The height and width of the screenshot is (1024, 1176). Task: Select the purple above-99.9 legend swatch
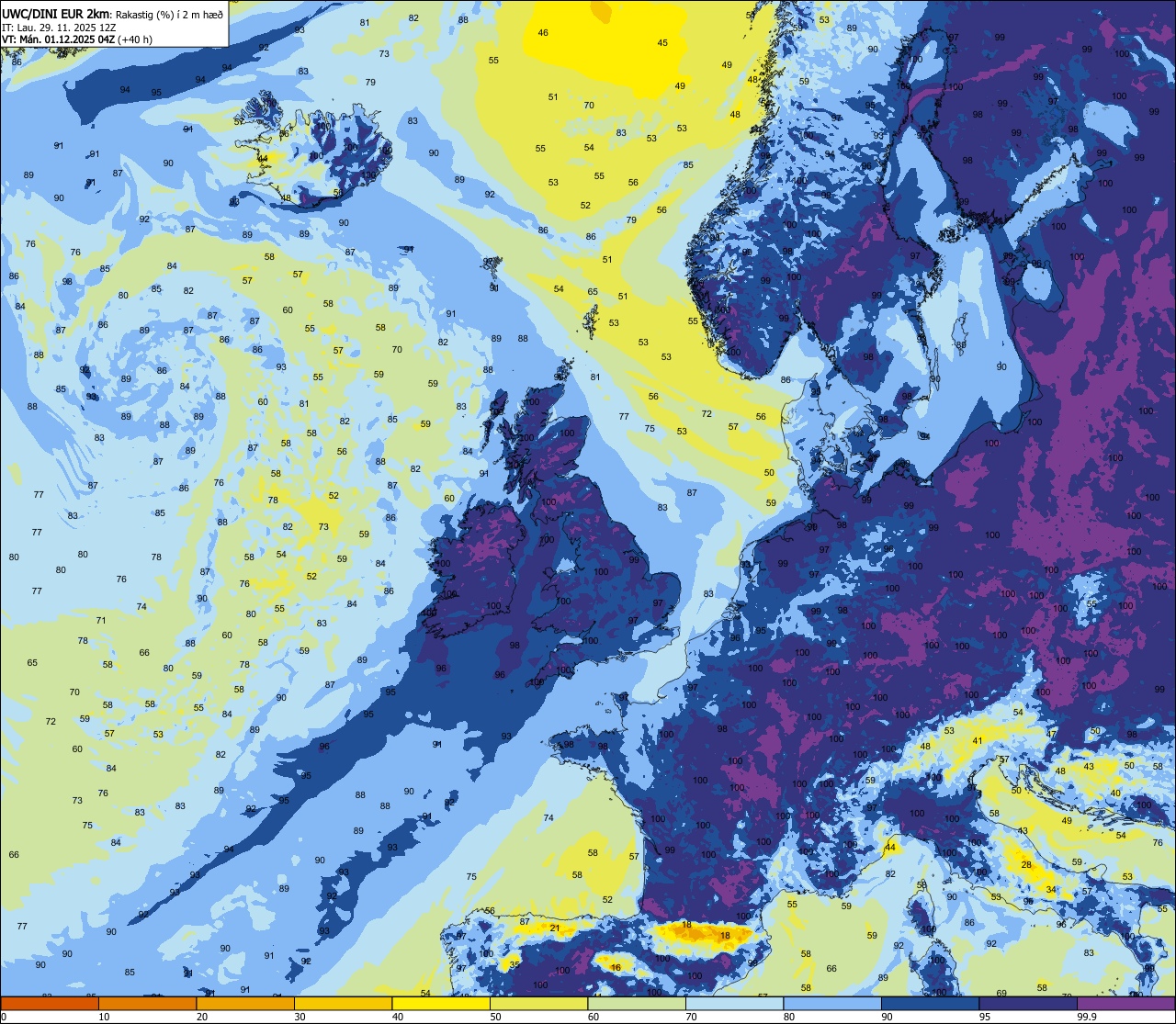click(1125, 1003)
